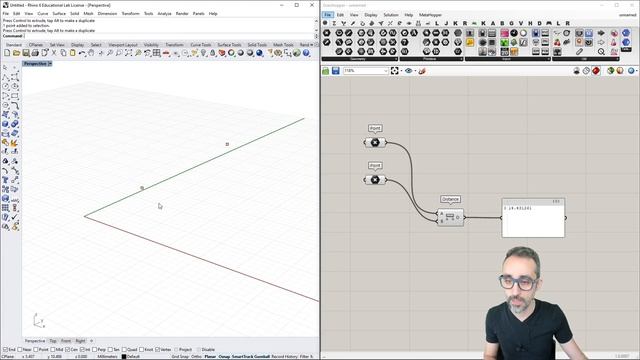
Task: Click the Grasshopper panel showing distance value
Action: click(x=533, y=218)
